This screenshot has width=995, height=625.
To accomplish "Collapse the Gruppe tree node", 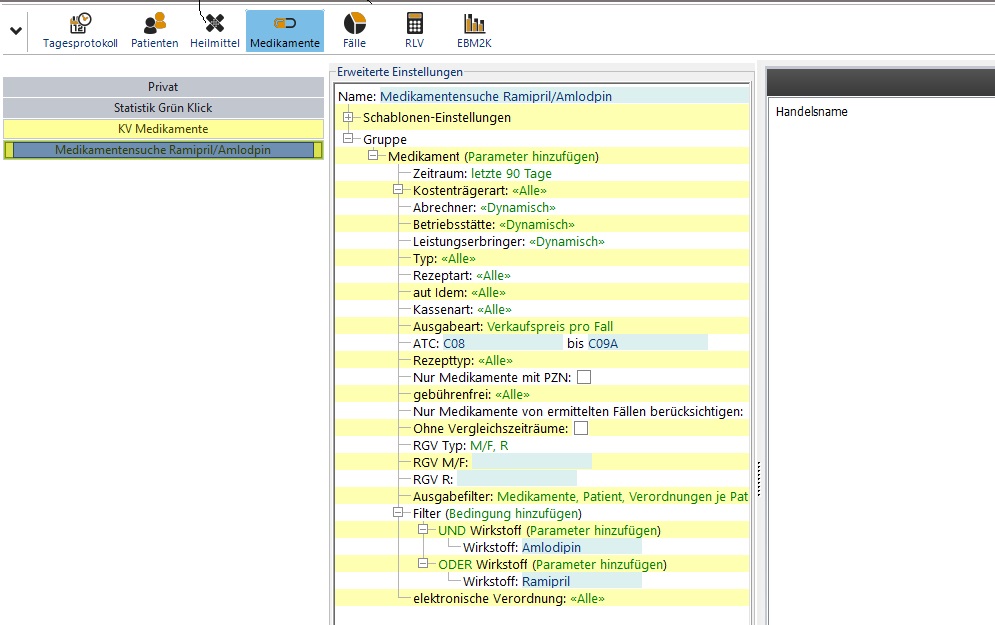I will (x=348, y=139).
